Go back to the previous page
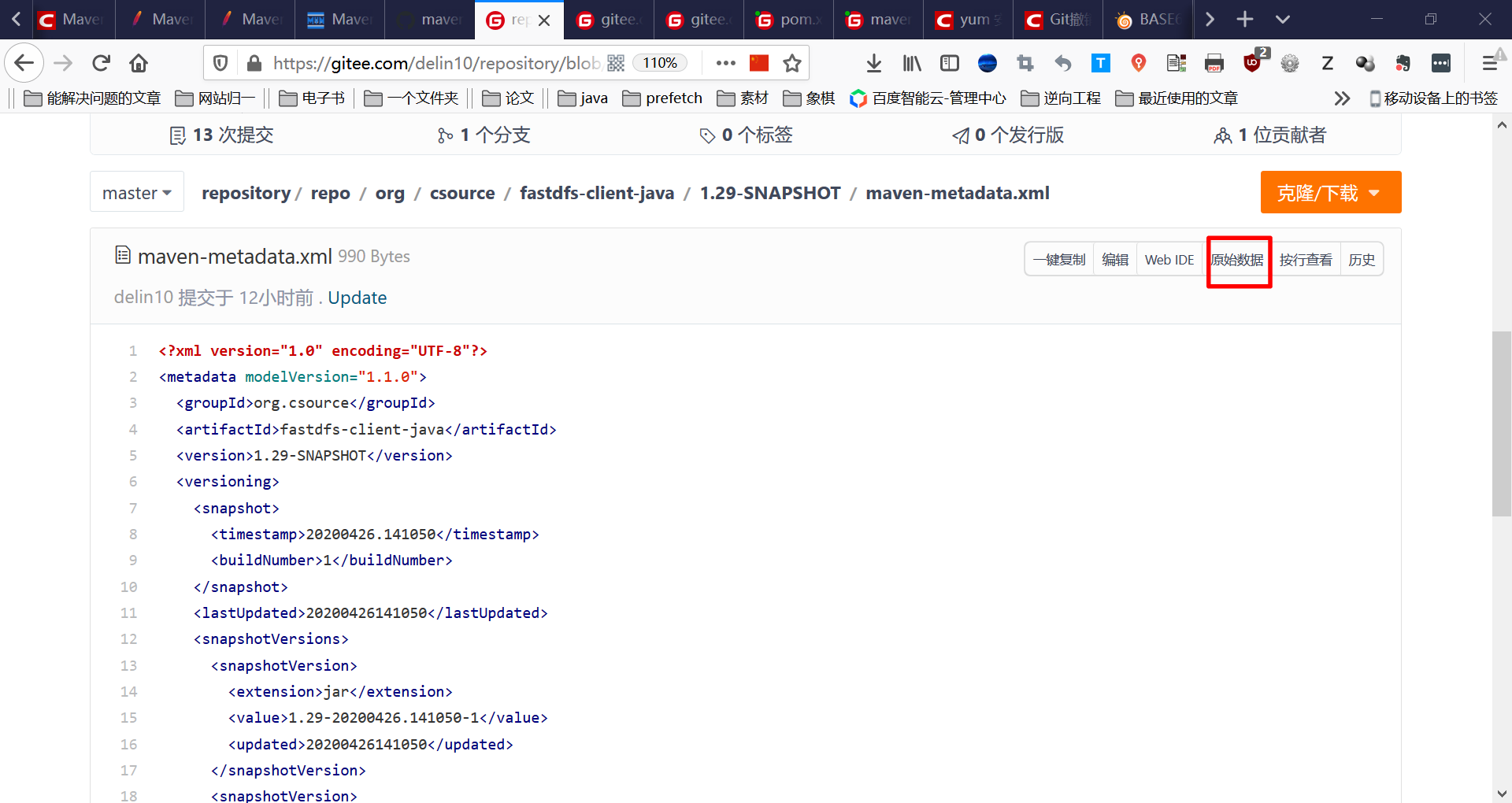 [x=24, y=63]
